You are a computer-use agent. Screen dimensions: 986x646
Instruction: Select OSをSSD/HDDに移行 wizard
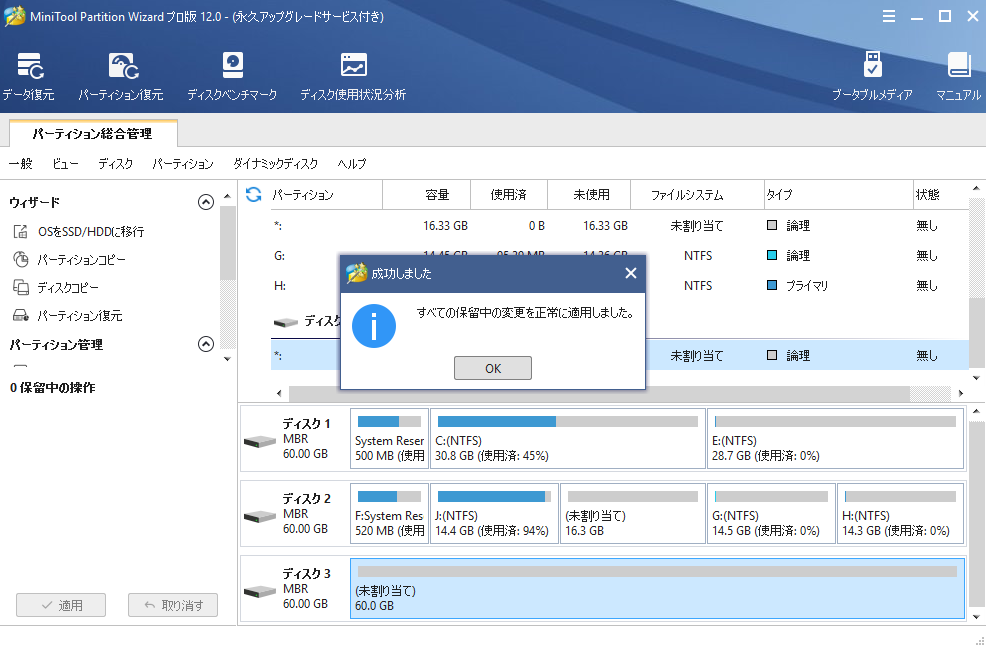pos(90,232)
